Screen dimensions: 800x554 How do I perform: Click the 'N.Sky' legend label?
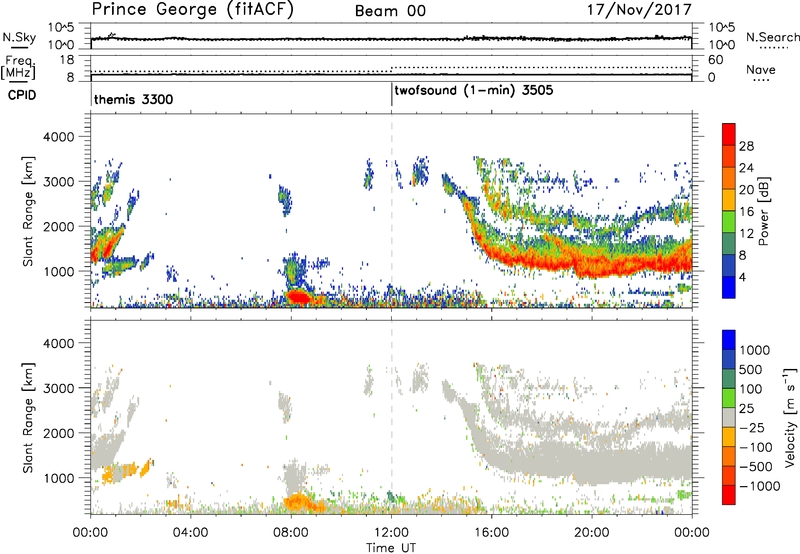[x=19, y=37]
